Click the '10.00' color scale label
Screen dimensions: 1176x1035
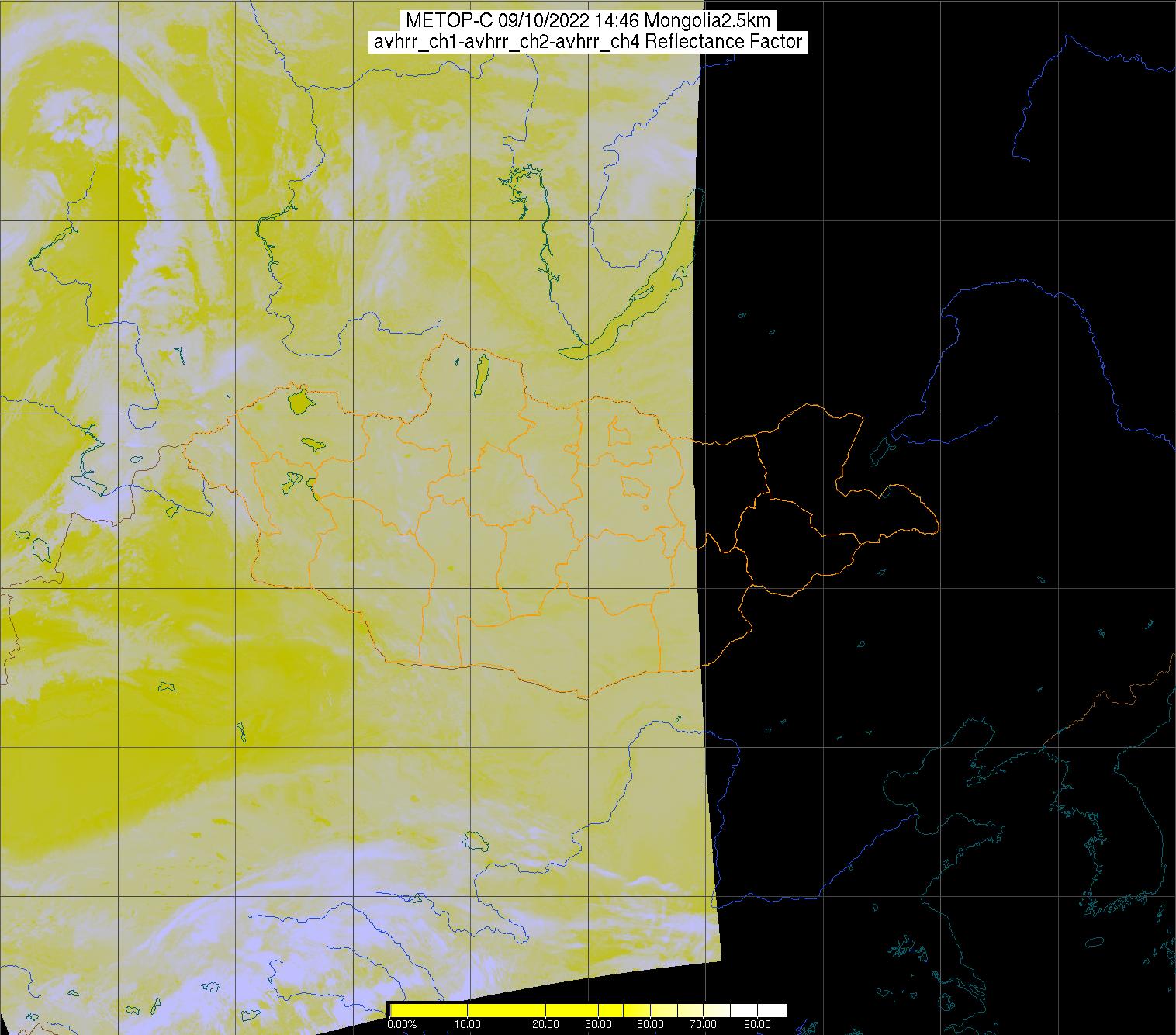[468, 1024]
